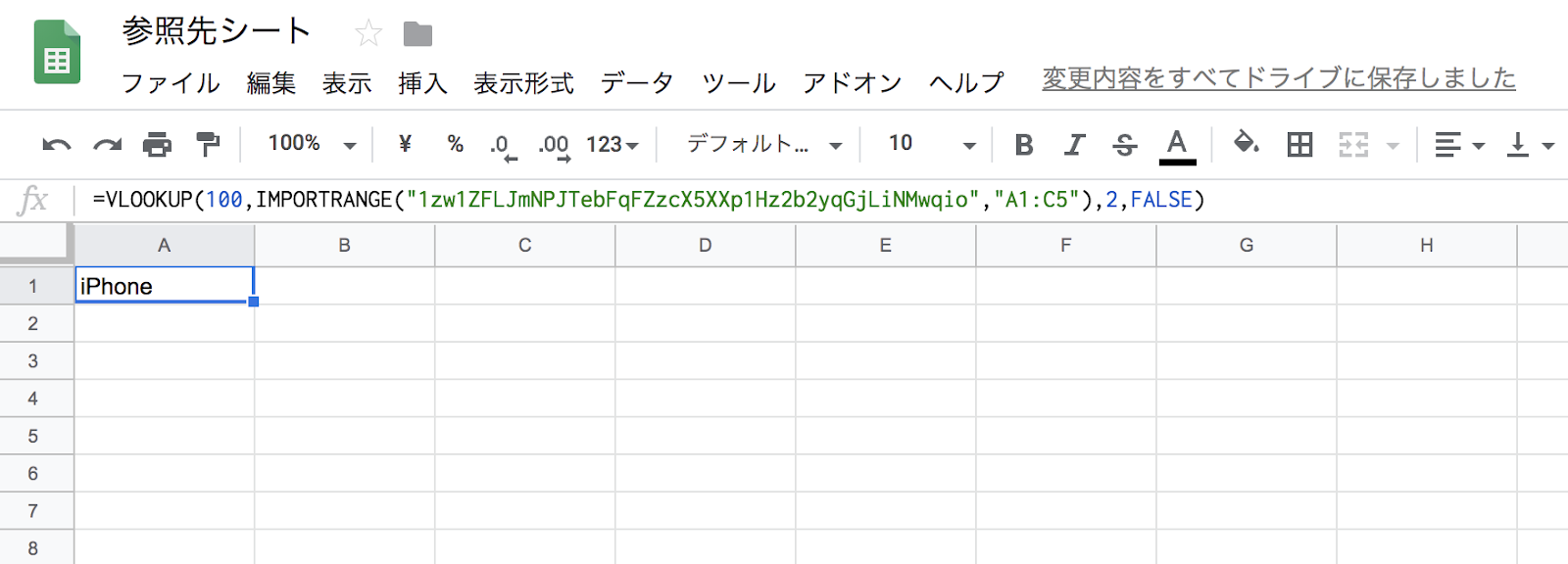Expand the デフォルト font dropdown

point(764,144)
